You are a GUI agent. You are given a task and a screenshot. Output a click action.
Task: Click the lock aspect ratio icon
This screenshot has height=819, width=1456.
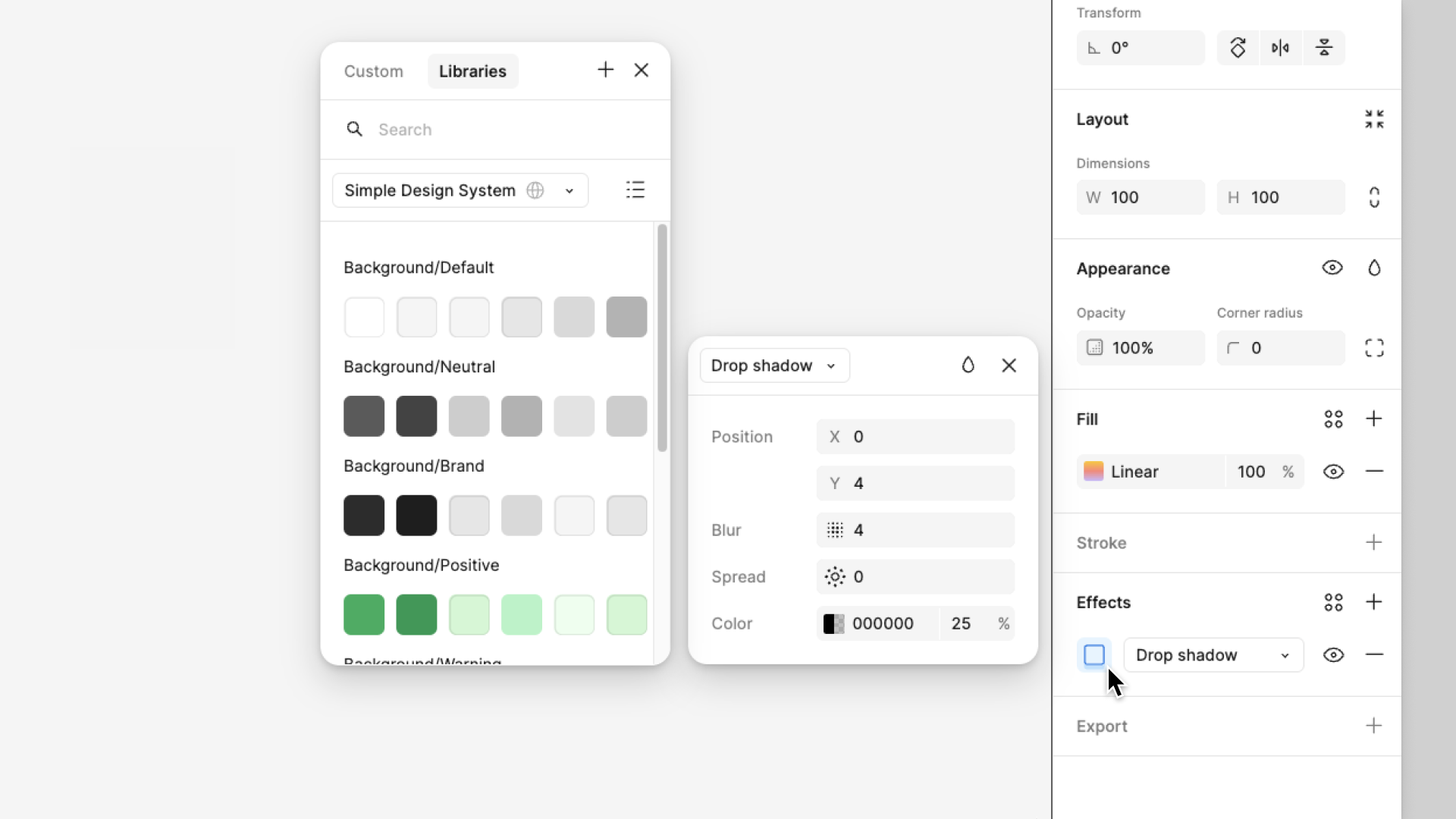pos(1374,197)
